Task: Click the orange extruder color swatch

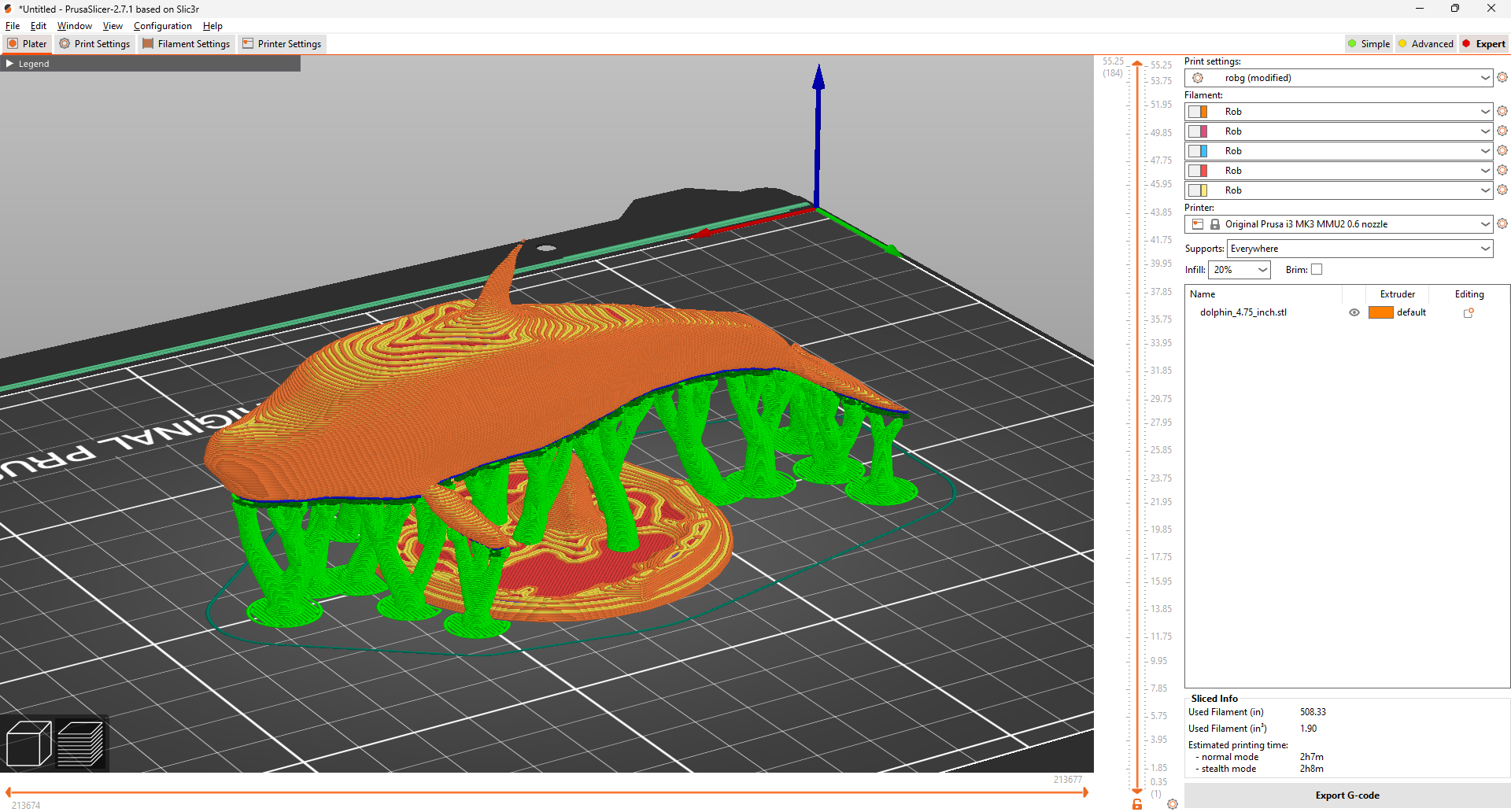Action: click(x=1380, y=313)
